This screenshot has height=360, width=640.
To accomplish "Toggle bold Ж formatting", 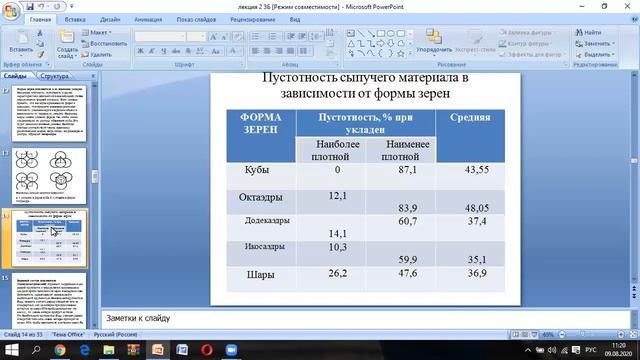I will 140,51.
